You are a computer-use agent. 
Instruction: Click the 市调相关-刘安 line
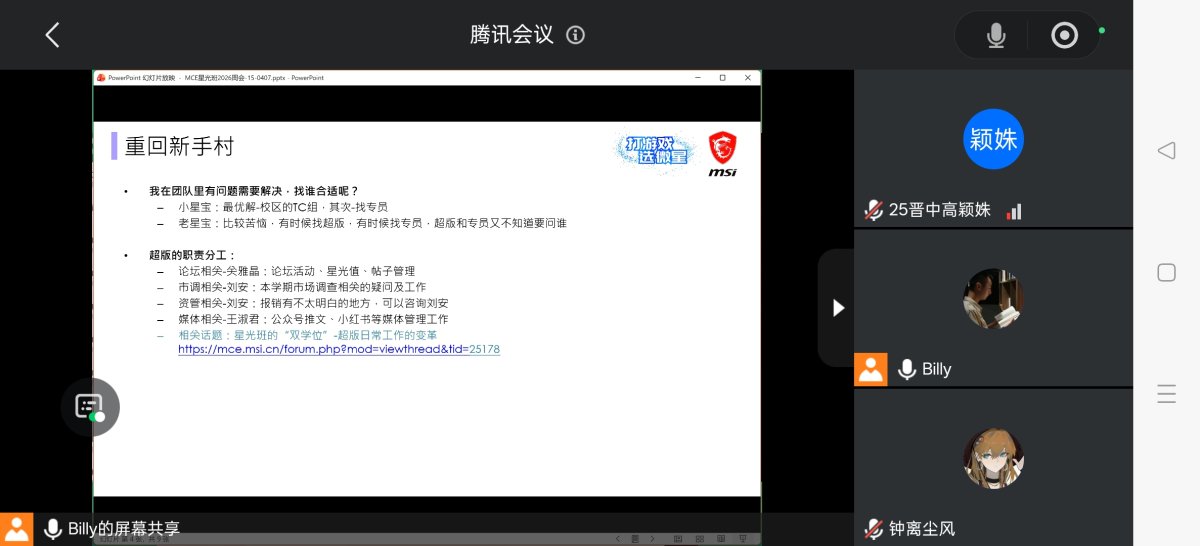[302, 287]
